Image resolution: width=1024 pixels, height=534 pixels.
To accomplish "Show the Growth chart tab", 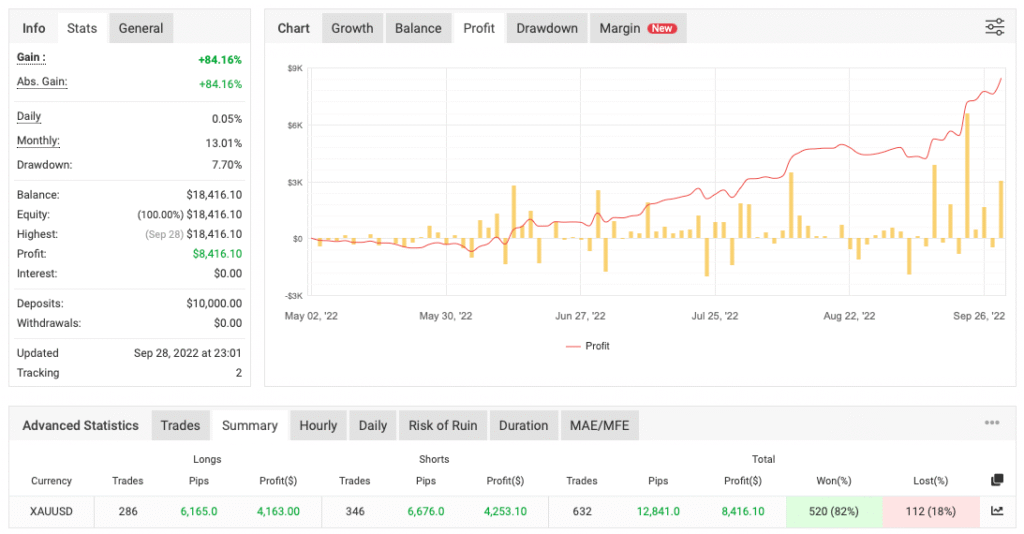I will click(352, 28).
